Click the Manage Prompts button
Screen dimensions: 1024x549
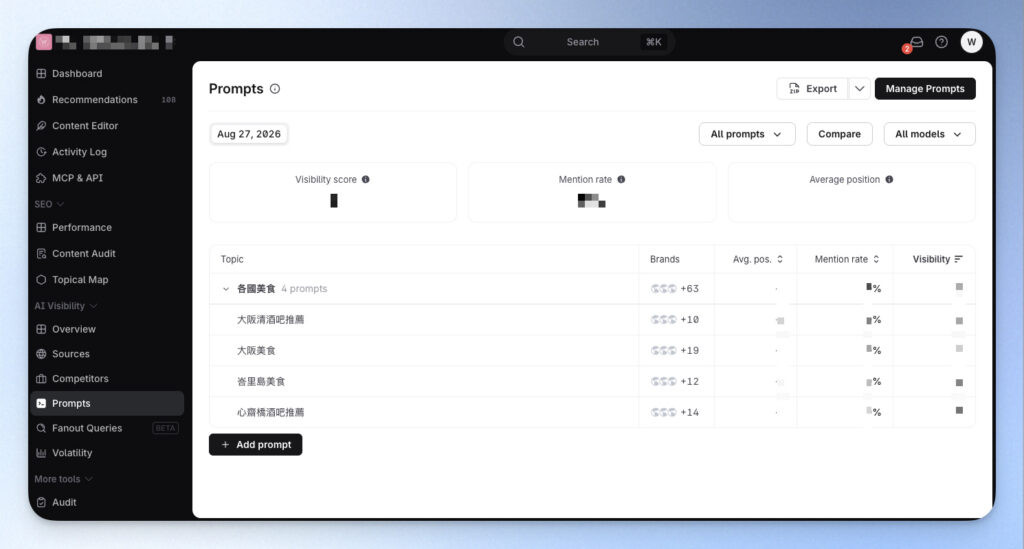(925, 89)
